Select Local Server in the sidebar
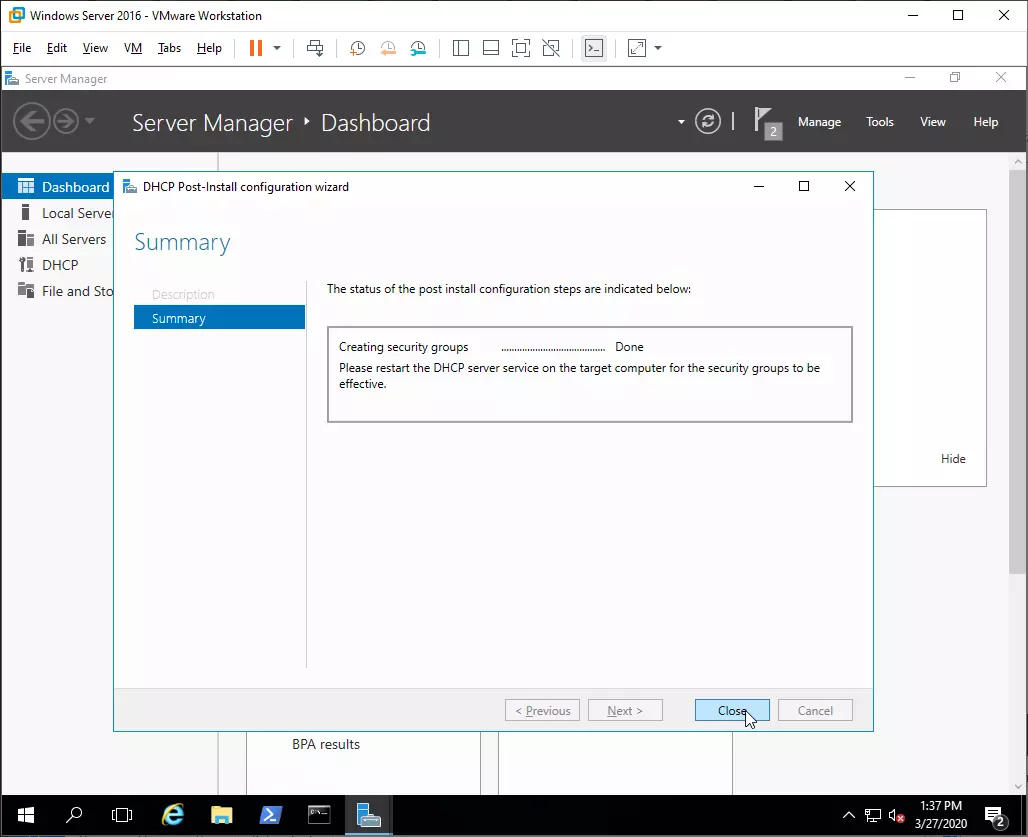This screenshot has height=837, width=1028. click(58, 213)
